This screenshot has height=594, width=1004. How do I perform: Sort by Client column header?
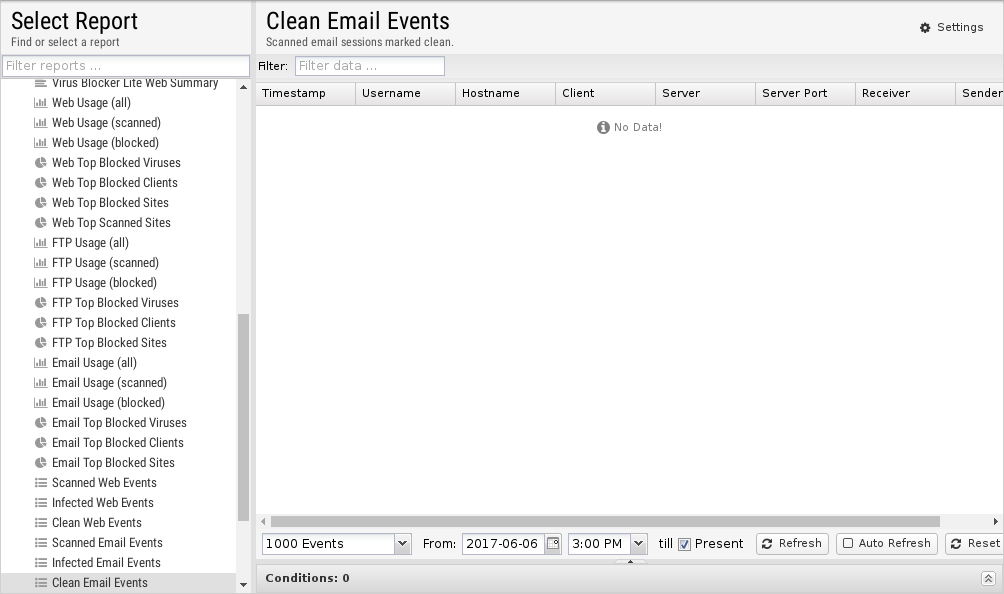pyautogui.click(x=606, y=93)
